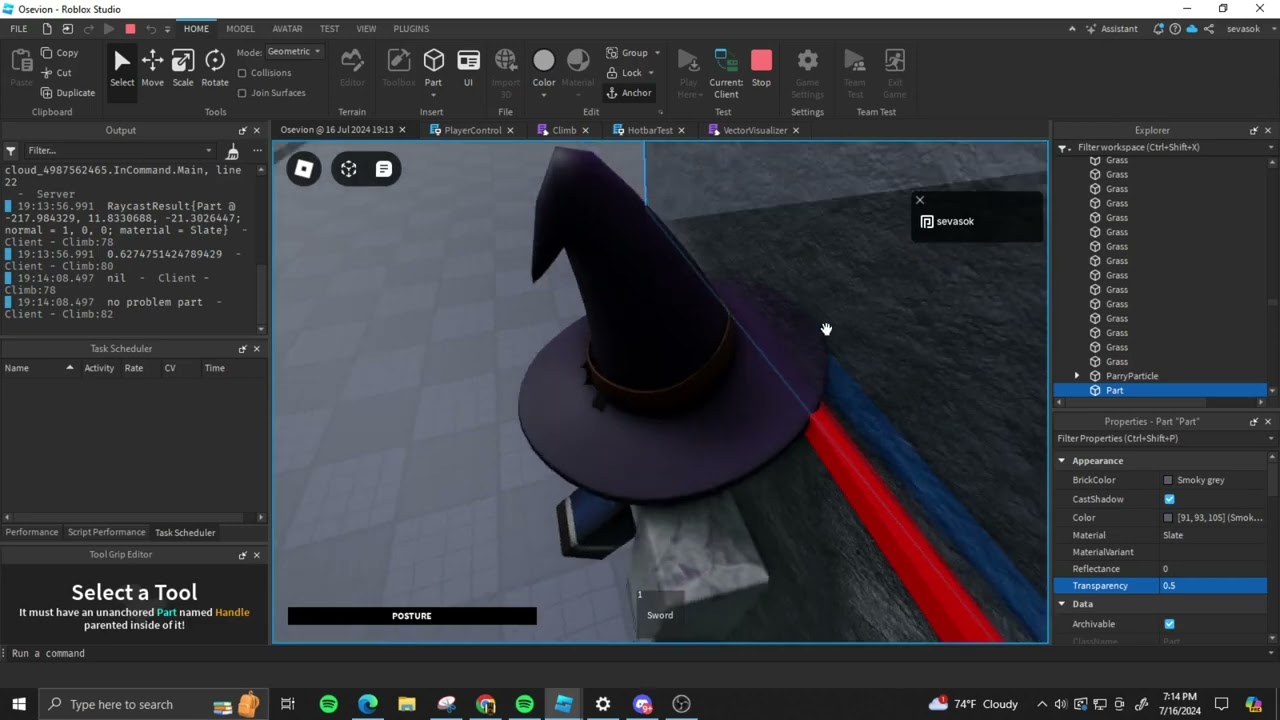The height and width of the screenshot is (720, 1280).
Task: Group the selected objects
Action: coord(627,53)
